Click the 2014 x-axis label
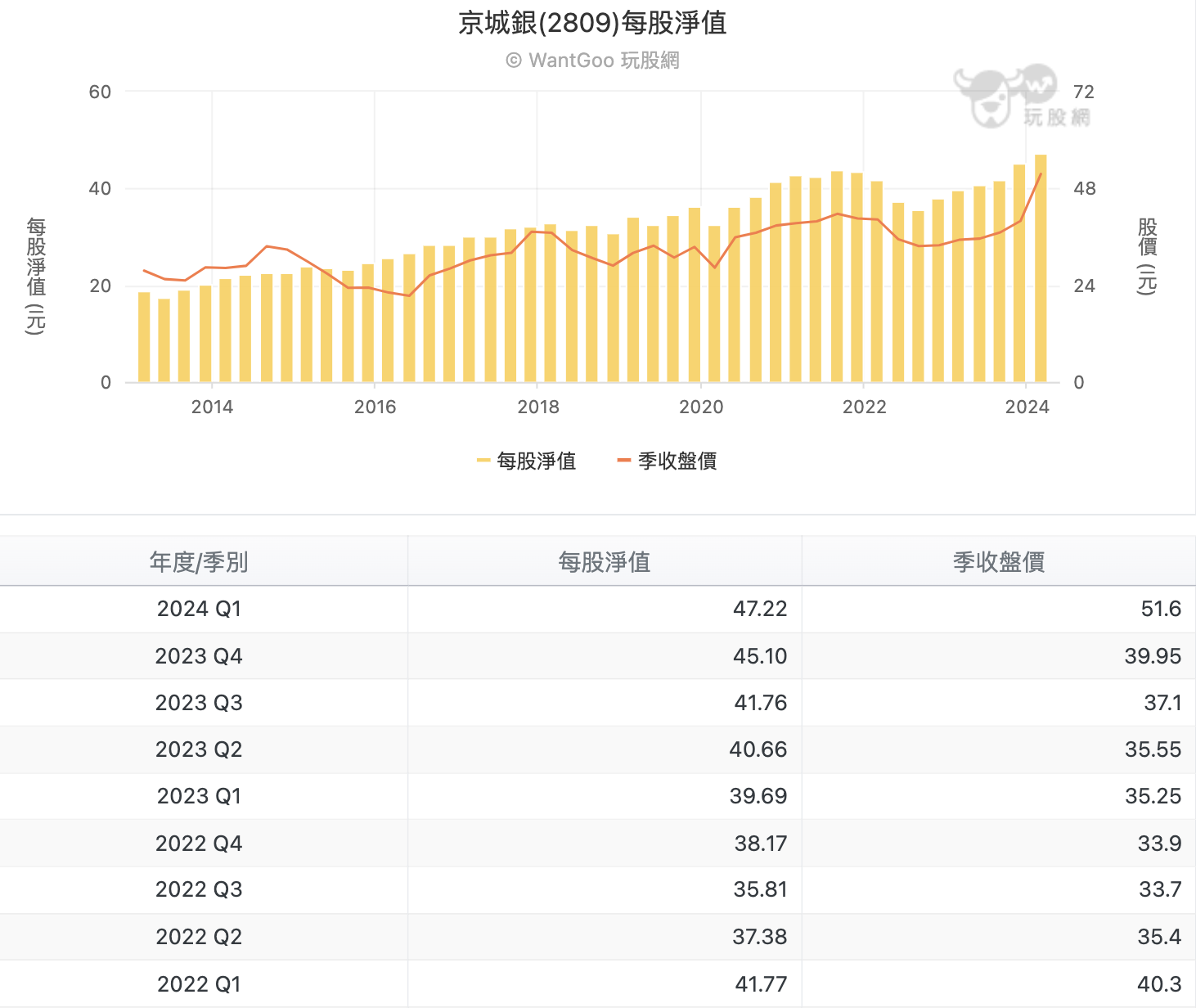Screen dimensions: 1196x1008 pyautogui.click(x=212, y=407)
